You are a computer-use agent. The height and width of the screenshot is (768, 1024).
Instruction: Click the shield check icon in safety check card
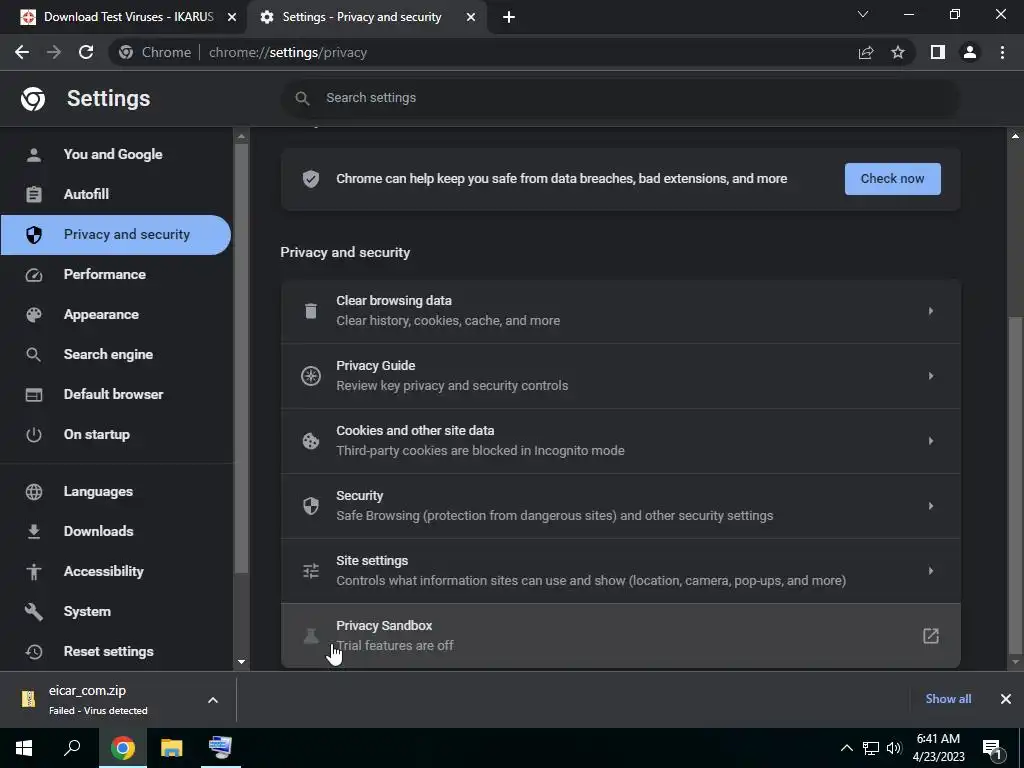(311, 179)
